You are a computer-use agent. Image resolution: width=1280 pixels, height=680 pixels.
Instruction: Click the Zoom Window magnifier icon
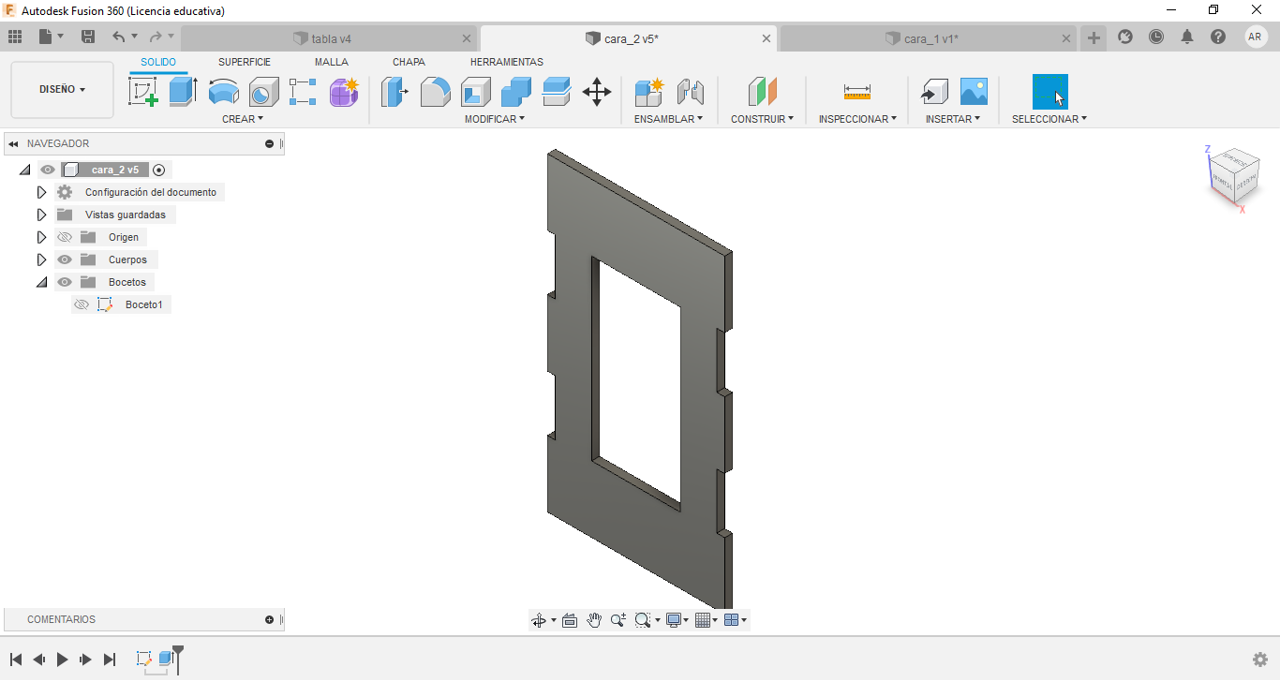[x=643, y=620]
